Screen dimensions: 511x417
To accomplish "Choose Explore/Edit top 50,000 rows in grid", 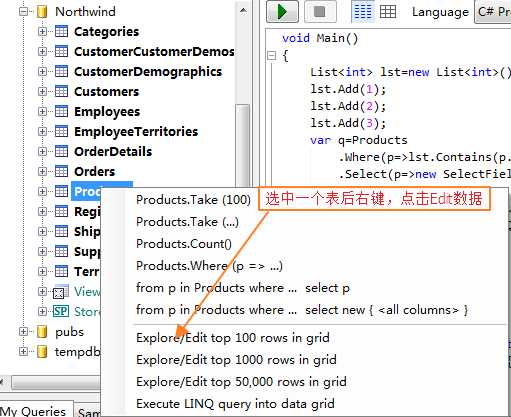I will [x=241, y=382].
